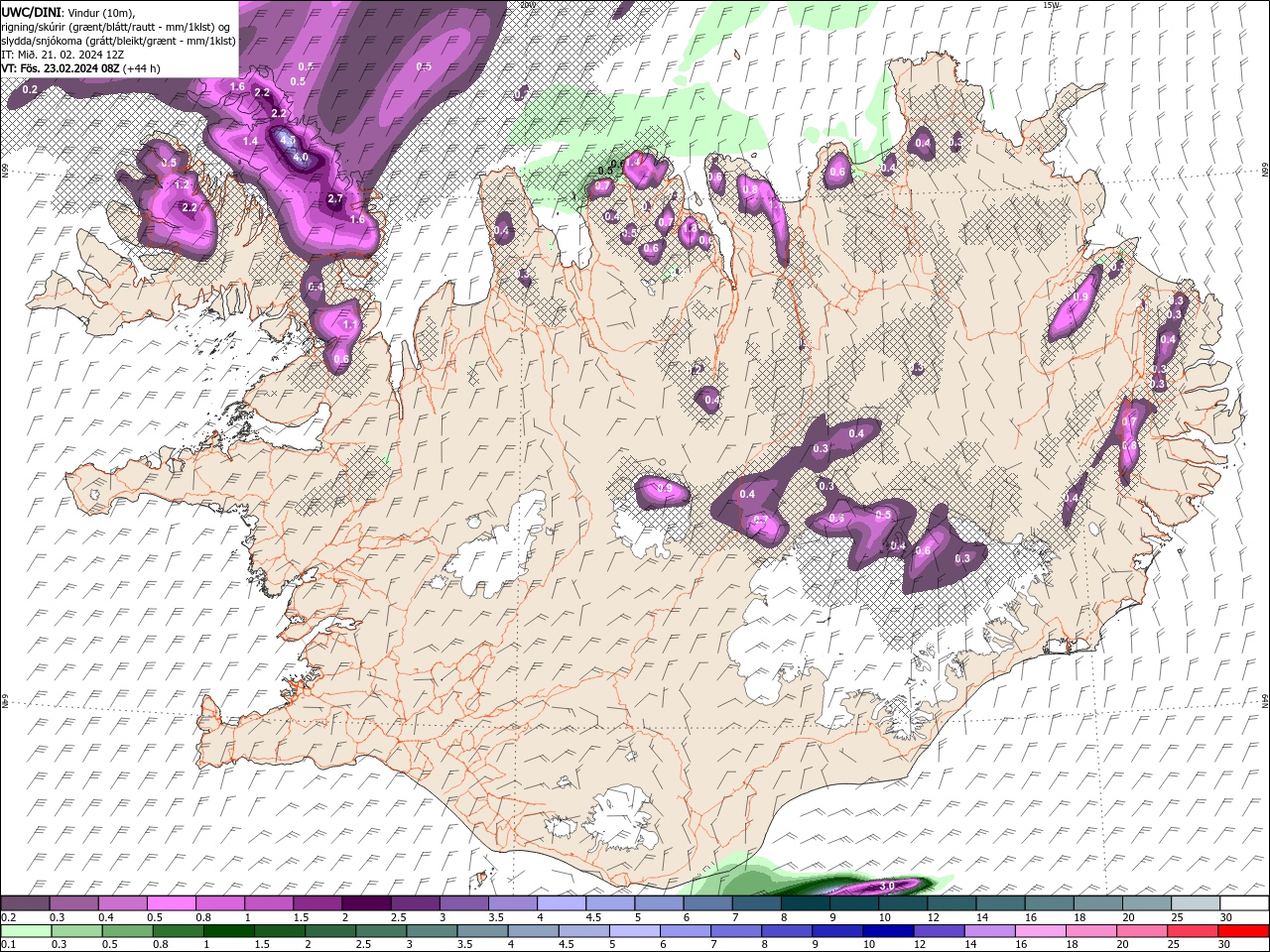1270x952 pixels.
Task: Click the 4.0 snowfall value label
Action: tap(302, 158)
